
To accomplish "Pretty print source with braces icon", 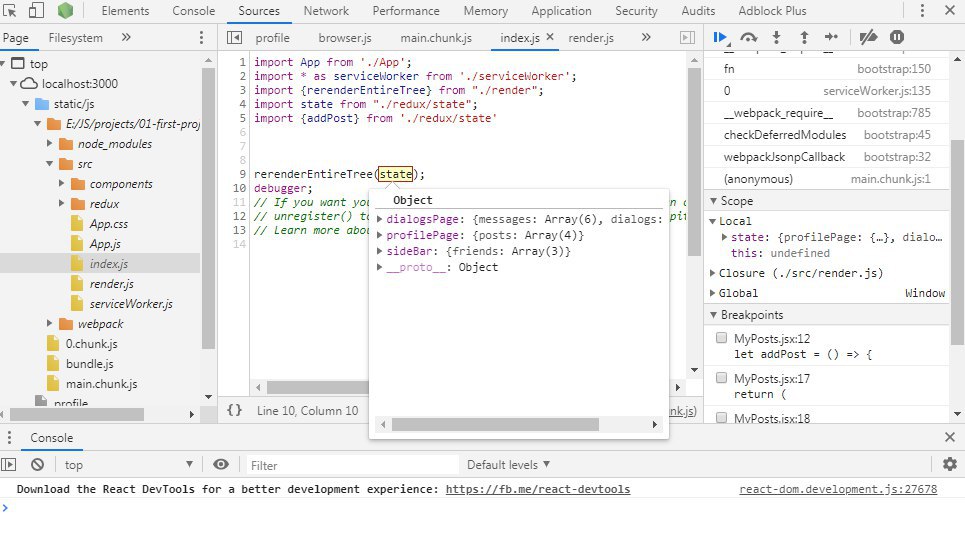I will [234, 410].
